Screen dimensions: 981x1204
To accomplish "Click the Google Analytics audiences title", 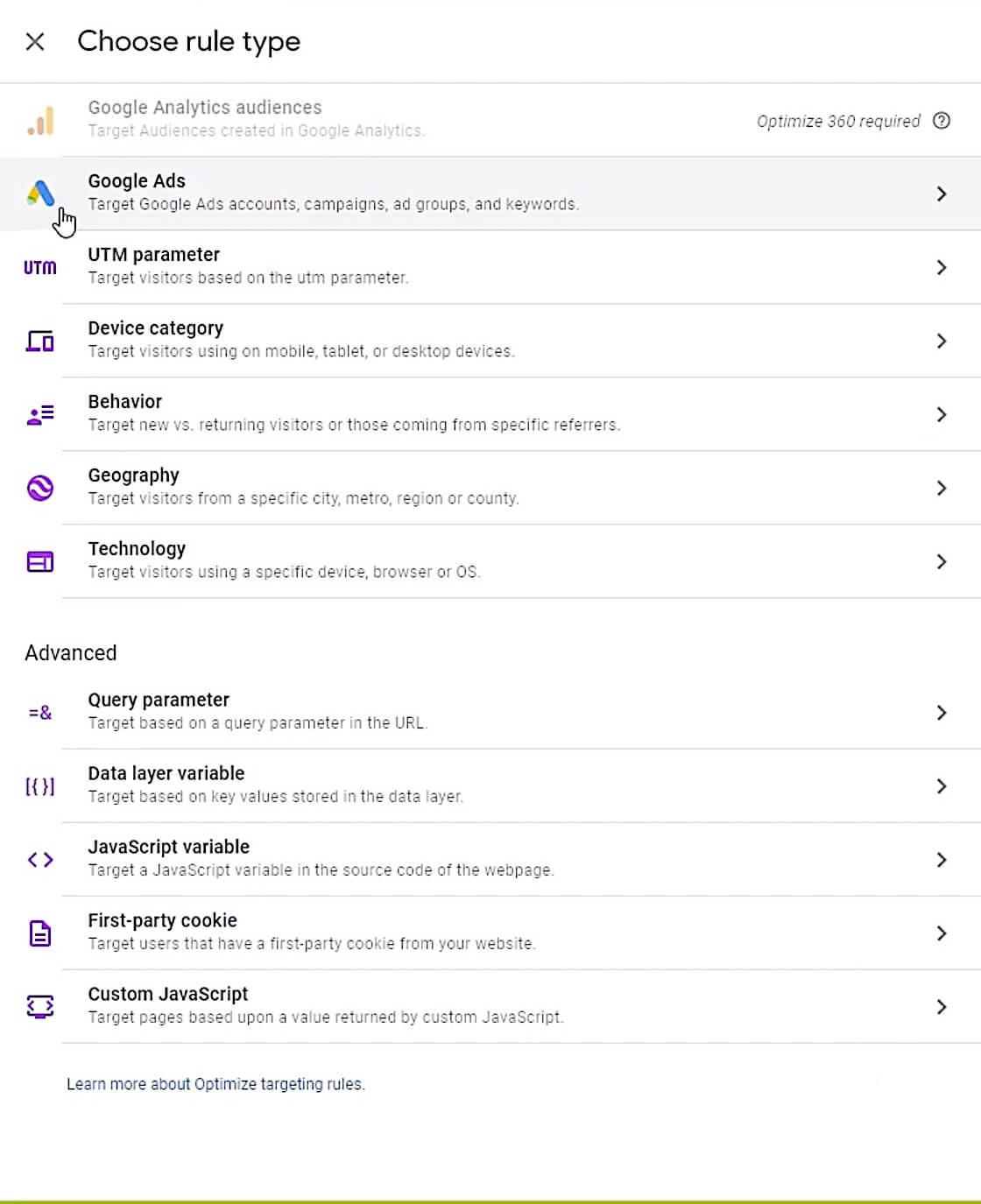I will tap(205, 108).
